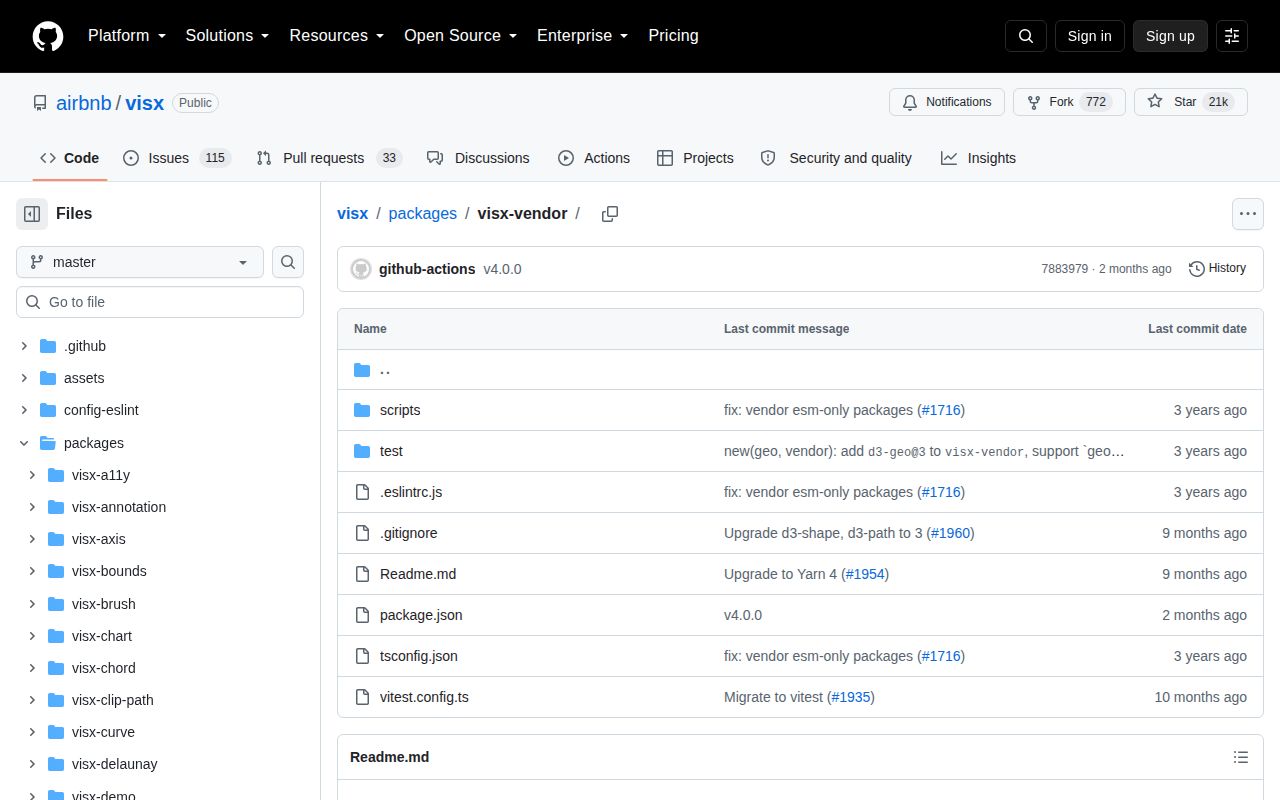Switch to the Code tab

pos(70,158)
